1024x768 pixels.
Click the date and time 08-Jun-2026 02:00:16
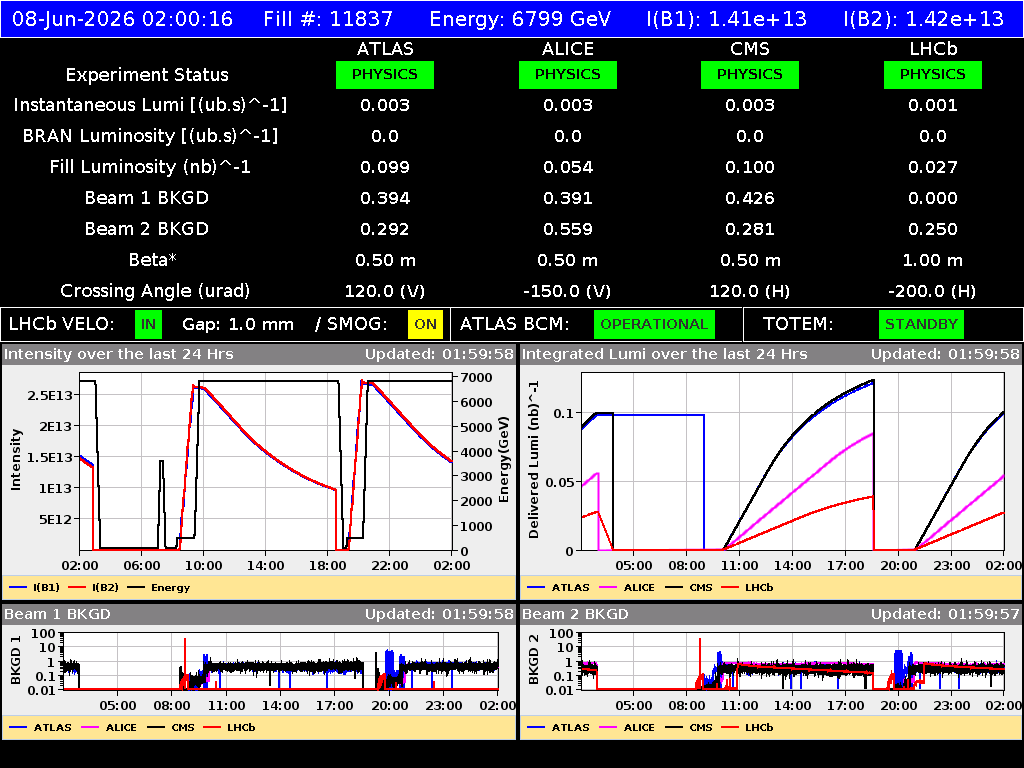pyautogui.click(x=122, y=18)
